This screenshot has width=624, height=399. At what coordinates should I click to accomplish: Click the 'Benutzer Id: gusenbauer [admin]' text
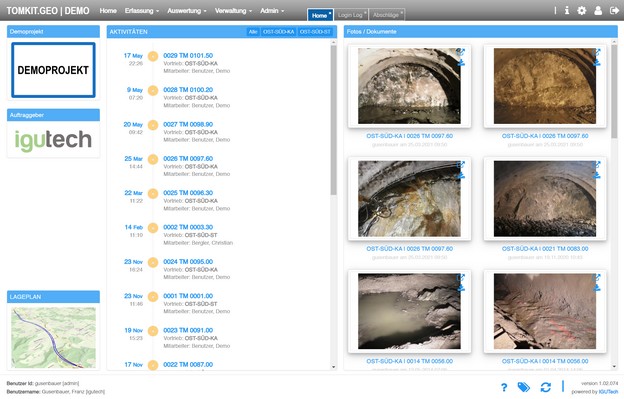(x=43, y=383)
